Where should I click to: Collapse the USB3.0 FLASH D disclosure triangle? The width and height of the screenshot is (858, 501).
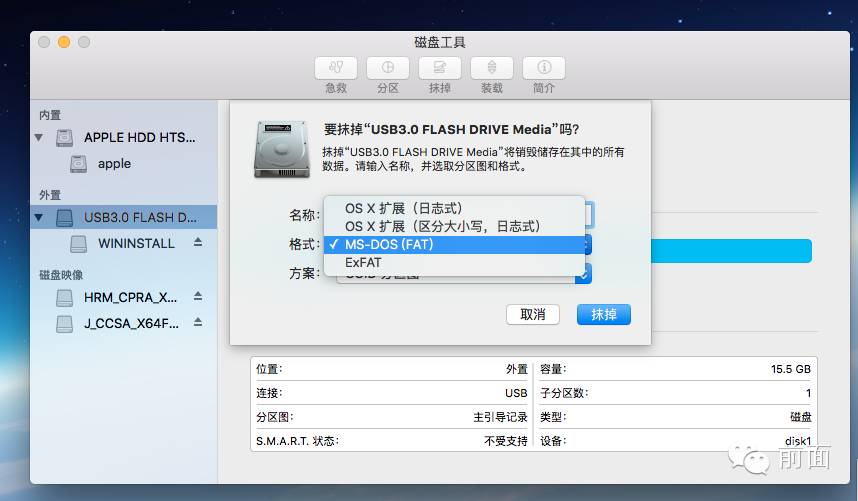click(39, 217)
